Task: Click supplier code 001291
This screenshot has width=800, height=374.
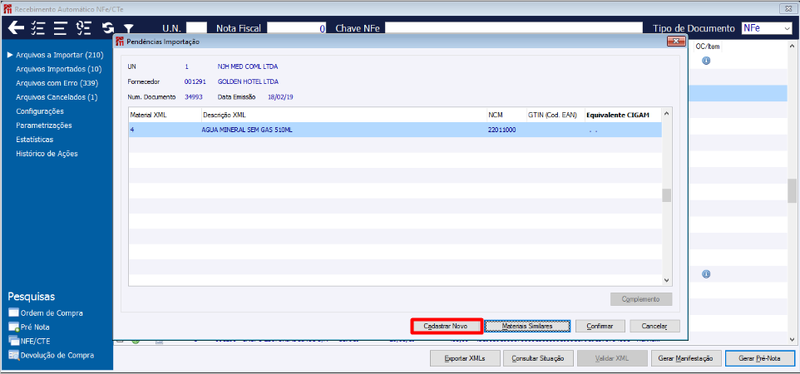Action: click(194, 82)
